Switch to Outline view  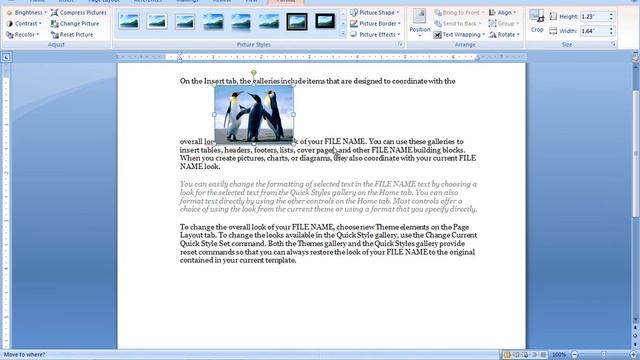(534, 355)
